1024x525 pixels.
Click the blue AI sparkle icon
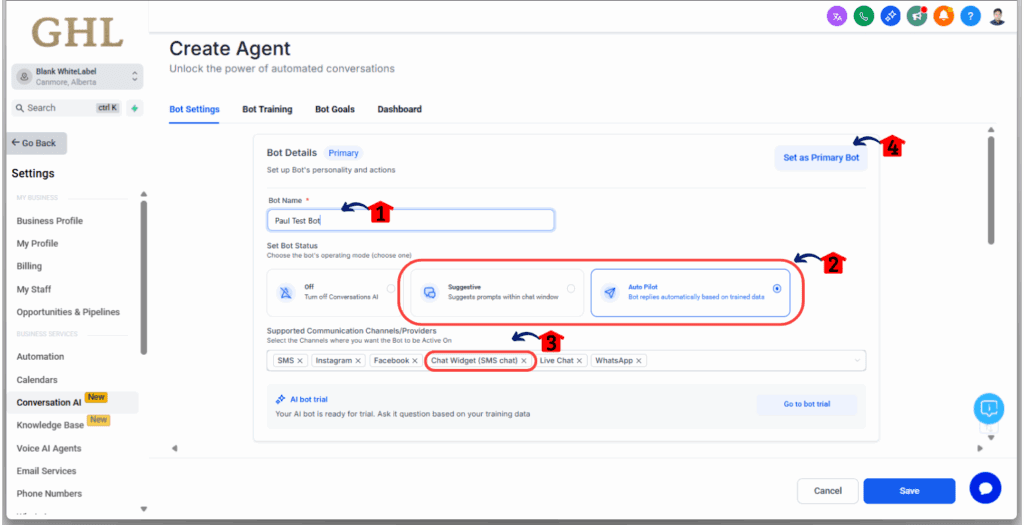(890, 17)
